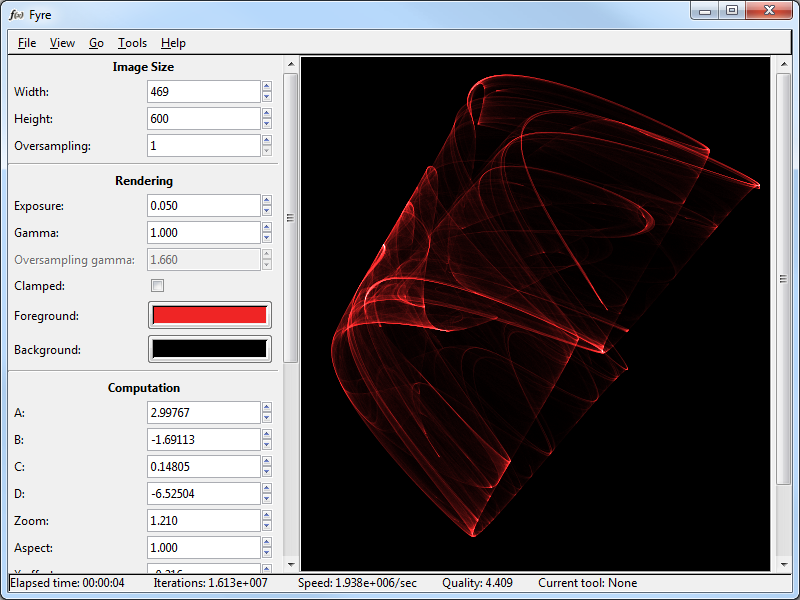Open the File menu
800x600 pixels.
pyautogui.click(x=27, y=43)
